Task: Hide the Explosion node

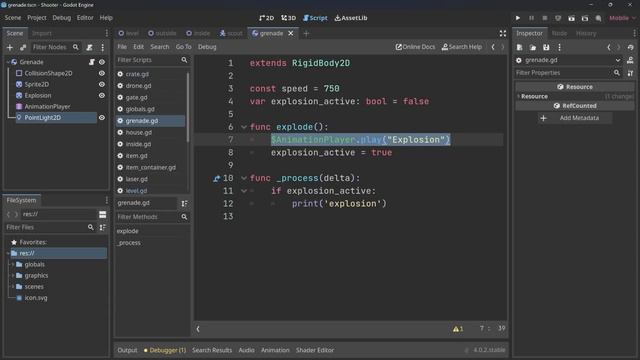Action: click(102, 96)
